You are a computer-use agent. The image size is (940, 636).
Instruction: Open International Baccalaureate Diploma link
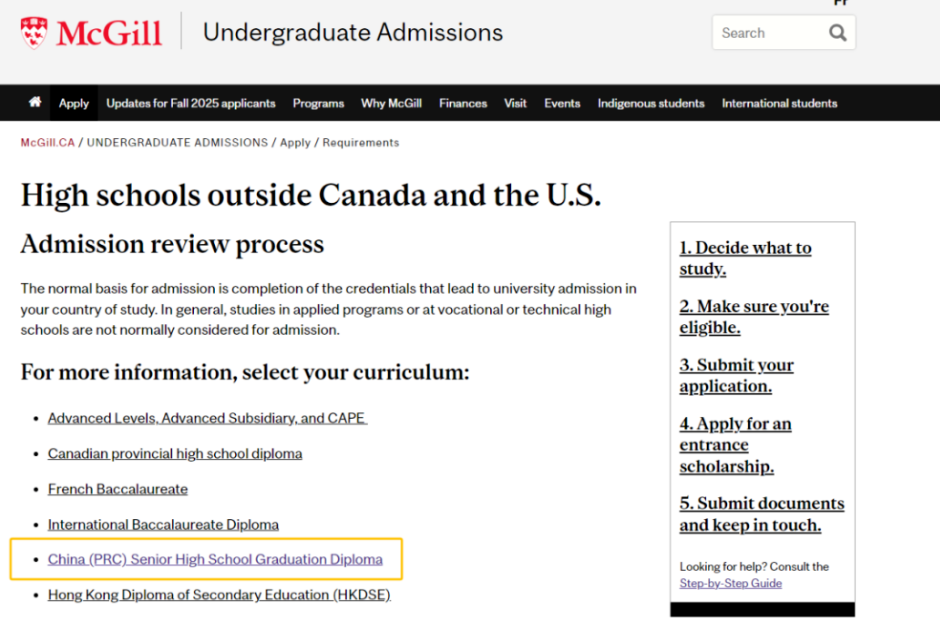click(x=163, y=524)
